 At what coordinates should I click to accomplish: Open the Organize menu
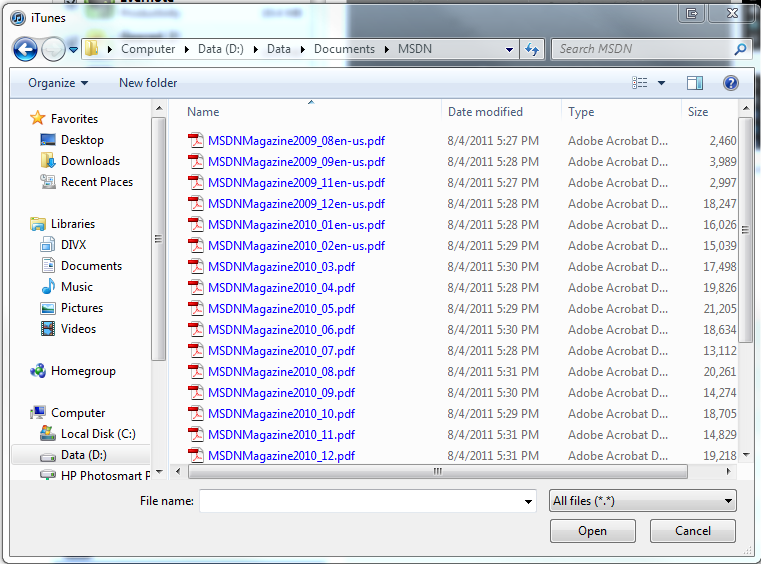58,83
